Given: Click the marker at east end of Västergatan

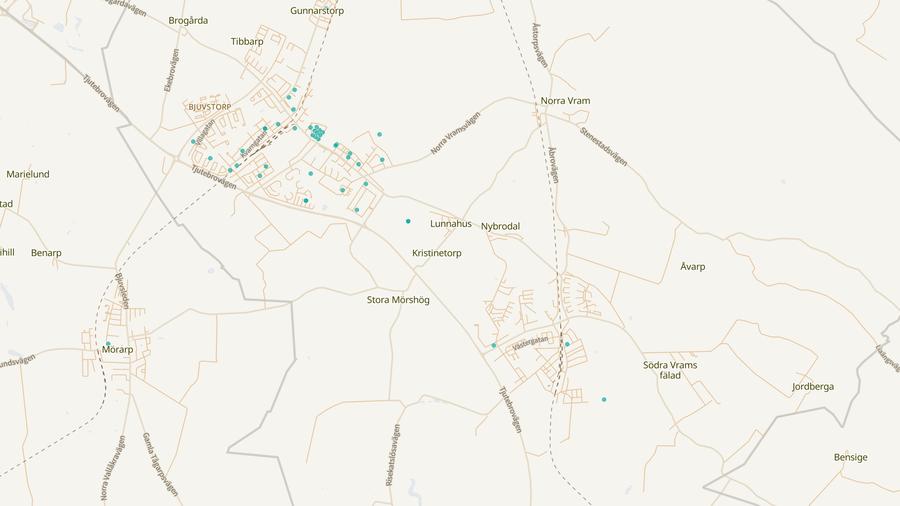Looking at the screenshot, I should (567, 344).
